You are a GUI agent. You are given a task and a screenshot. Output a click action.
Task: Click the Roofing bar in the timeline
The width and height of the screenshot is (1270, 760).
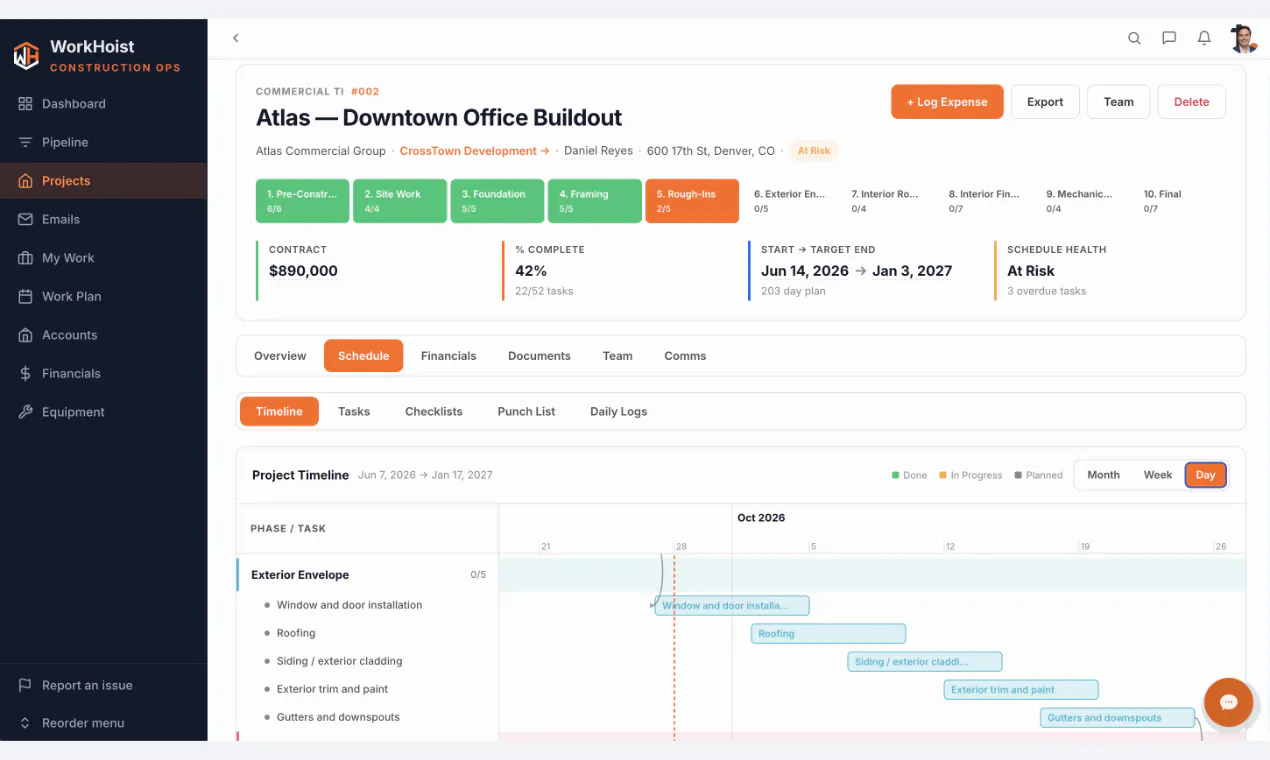(x=828, y=634)
